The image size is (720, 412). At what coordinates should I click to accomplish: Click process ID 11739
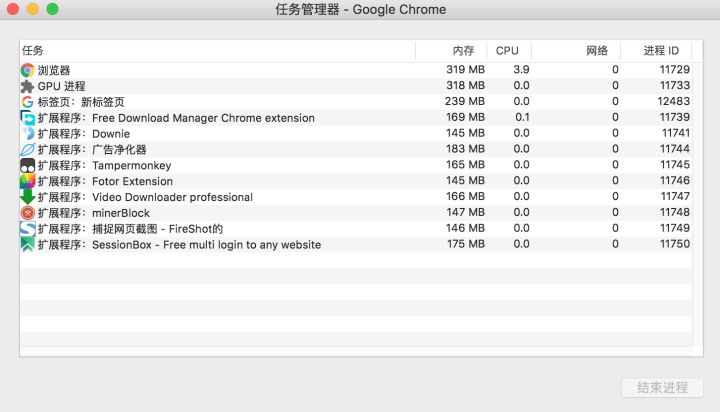[x=675, y=117]
